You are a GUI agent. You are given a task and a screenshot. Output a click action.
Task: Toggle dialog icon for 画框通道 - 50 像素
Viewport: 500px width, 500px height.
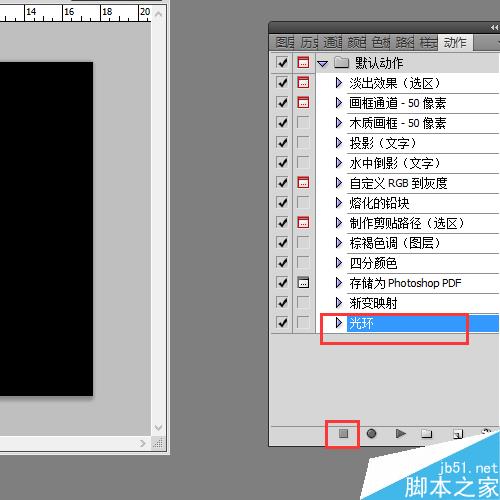pos(303,102)
